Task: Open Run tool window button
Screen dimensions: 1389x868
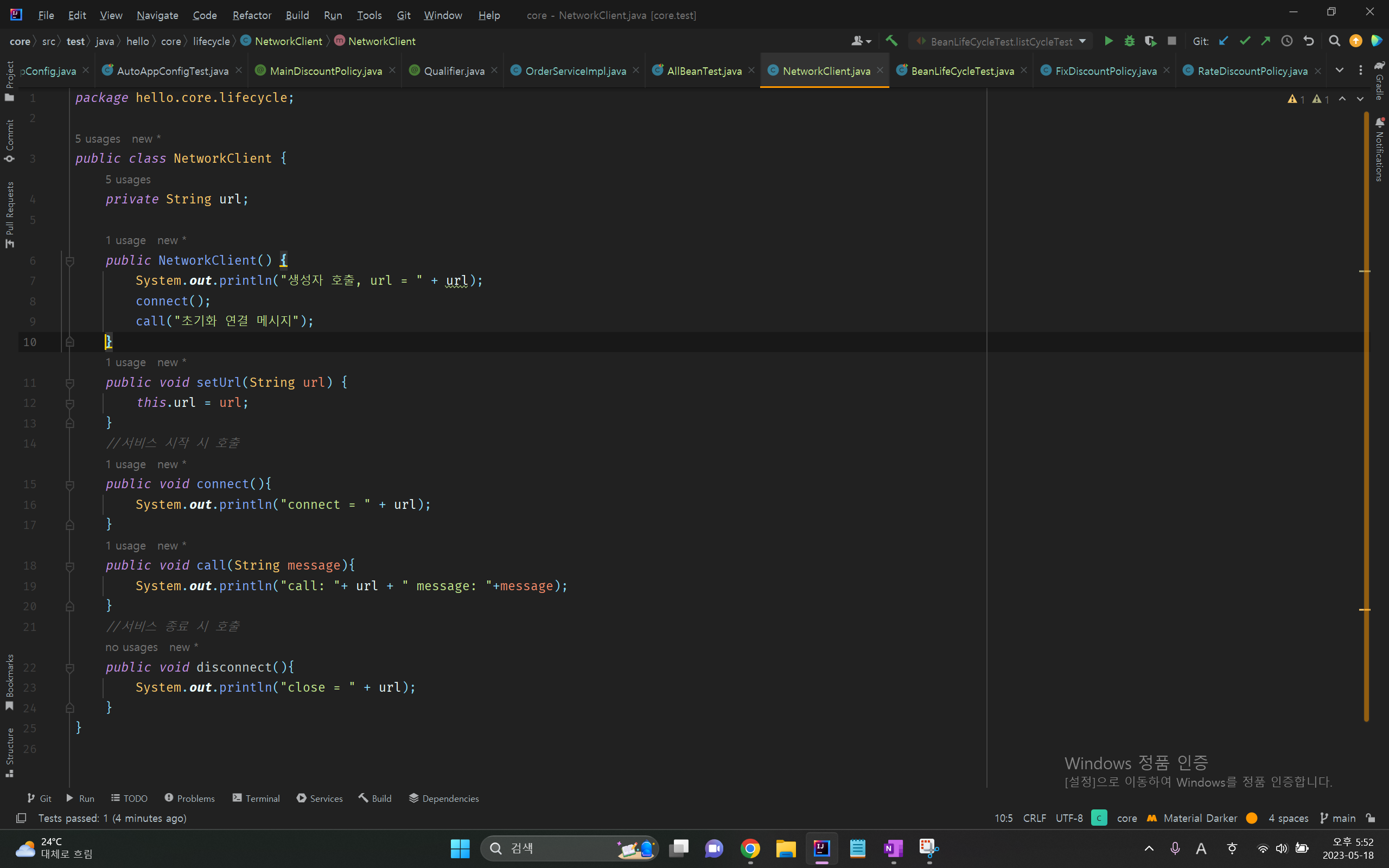Action: 80,799
